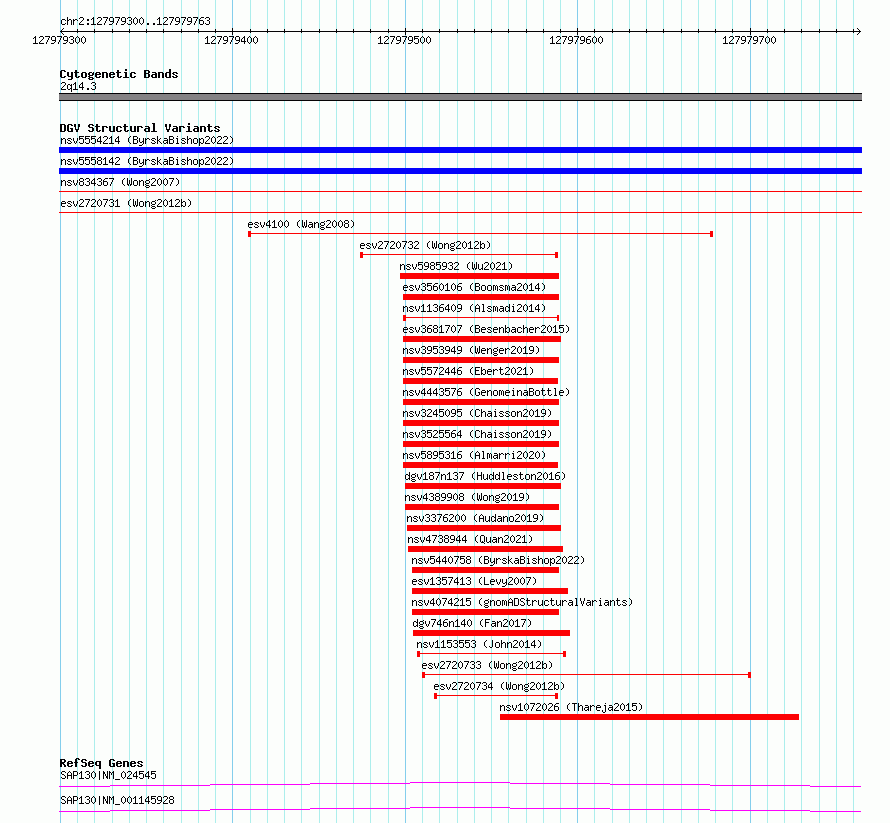Screen dimensions: 890x823
Task: Click nsv4443576 (GenomeinaBottle) label
Action: [486, 392]
